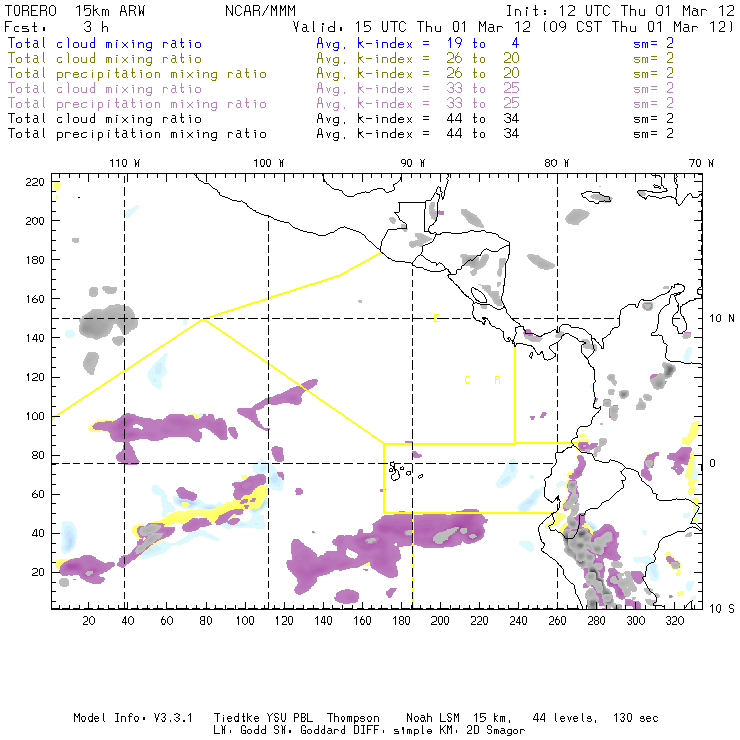Click the '110 W' longitude label
Screen dimensions: 740x740
125,163
